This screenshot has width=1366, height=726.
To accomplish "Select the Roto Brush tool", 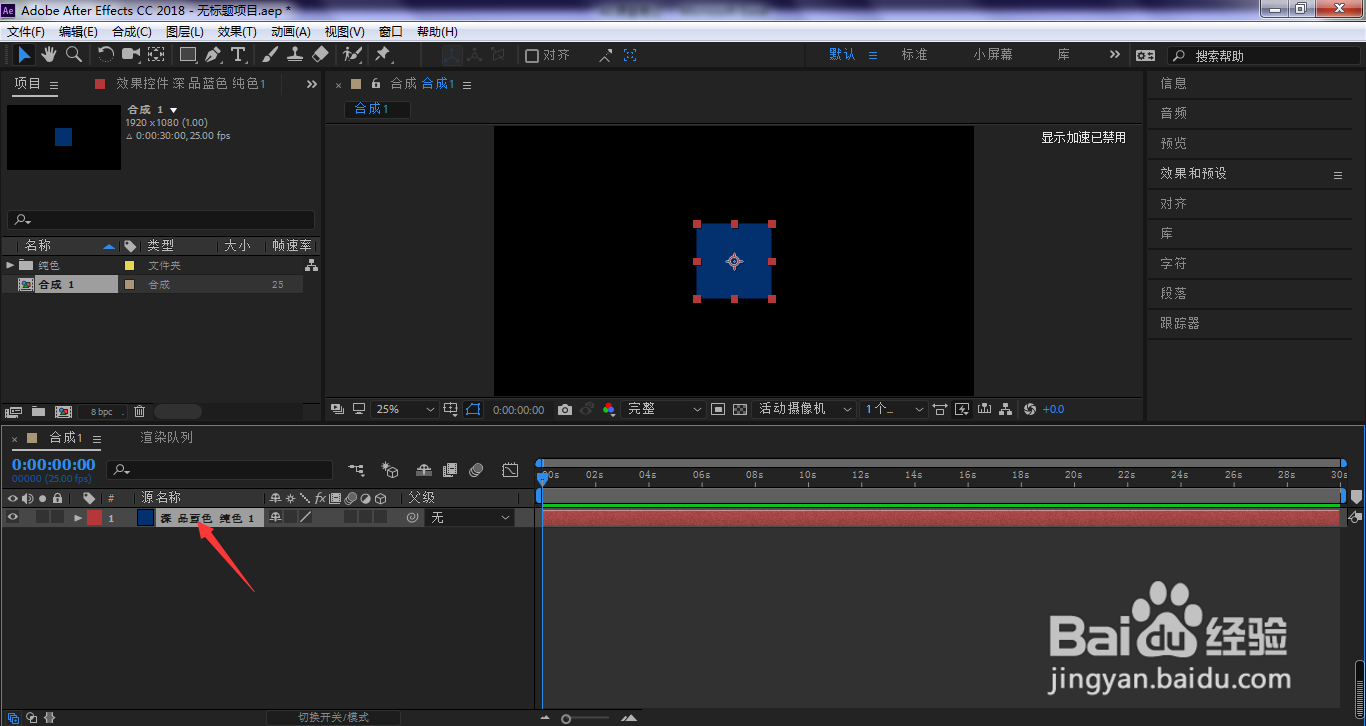I will tap(352, 55).
